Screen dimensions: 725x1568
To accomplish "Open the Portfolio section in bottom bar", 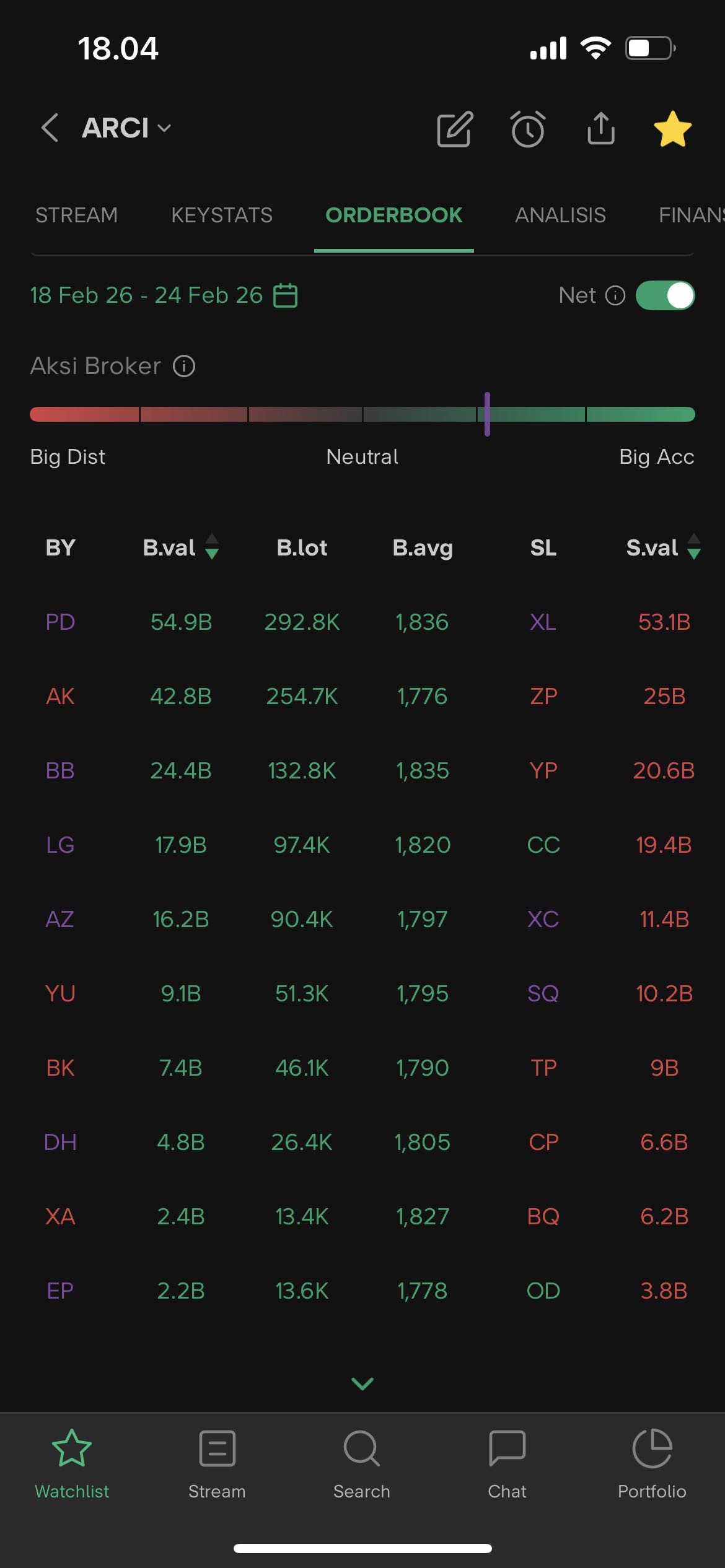I will (x=652, y=1464).
